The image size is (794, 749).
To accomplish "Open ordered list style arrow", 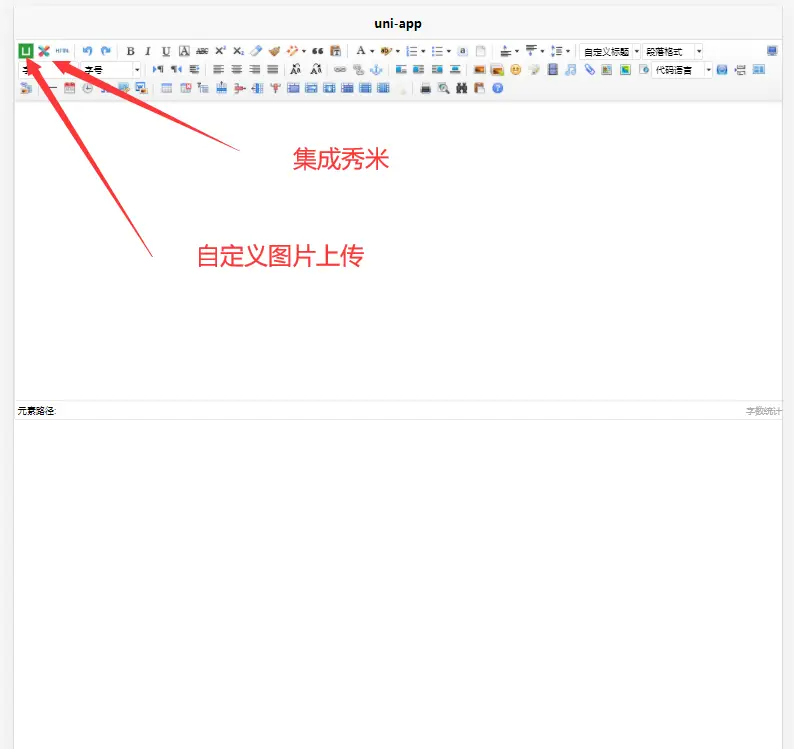I will [x=423, y=51].
